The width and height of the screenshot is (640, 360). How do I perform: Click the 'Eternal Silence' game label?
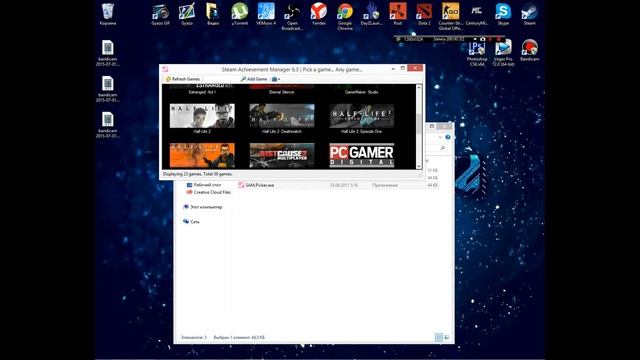coord(282,92)
